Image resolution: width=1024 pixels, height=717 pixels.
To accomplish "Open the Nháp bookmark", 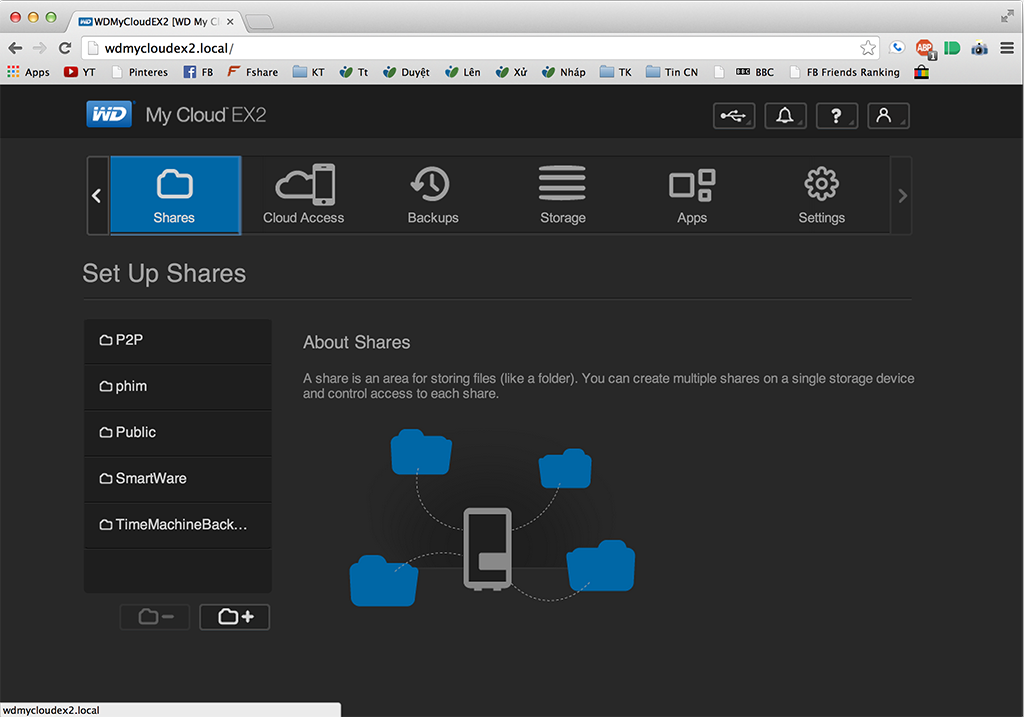I will [564, 72].
